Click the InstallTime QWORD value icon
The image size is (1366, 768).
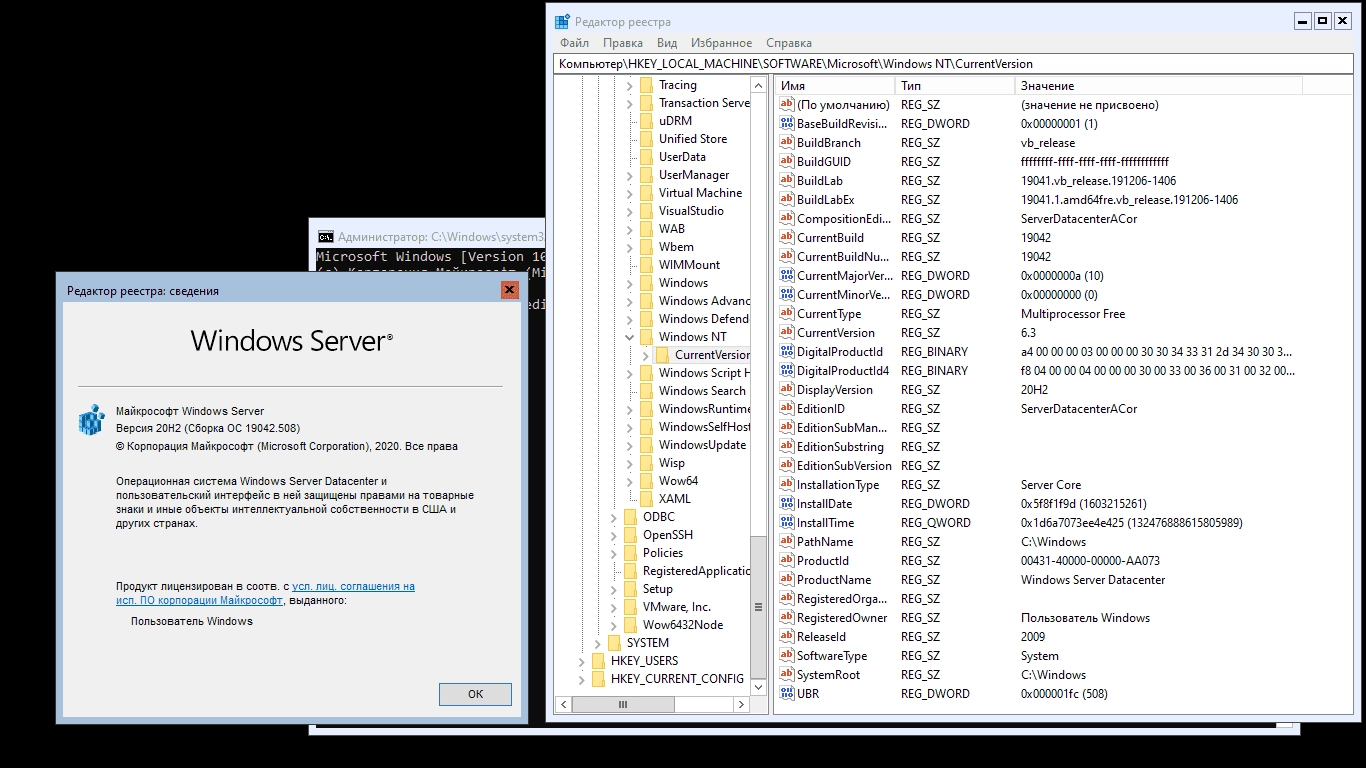(787, 523)
